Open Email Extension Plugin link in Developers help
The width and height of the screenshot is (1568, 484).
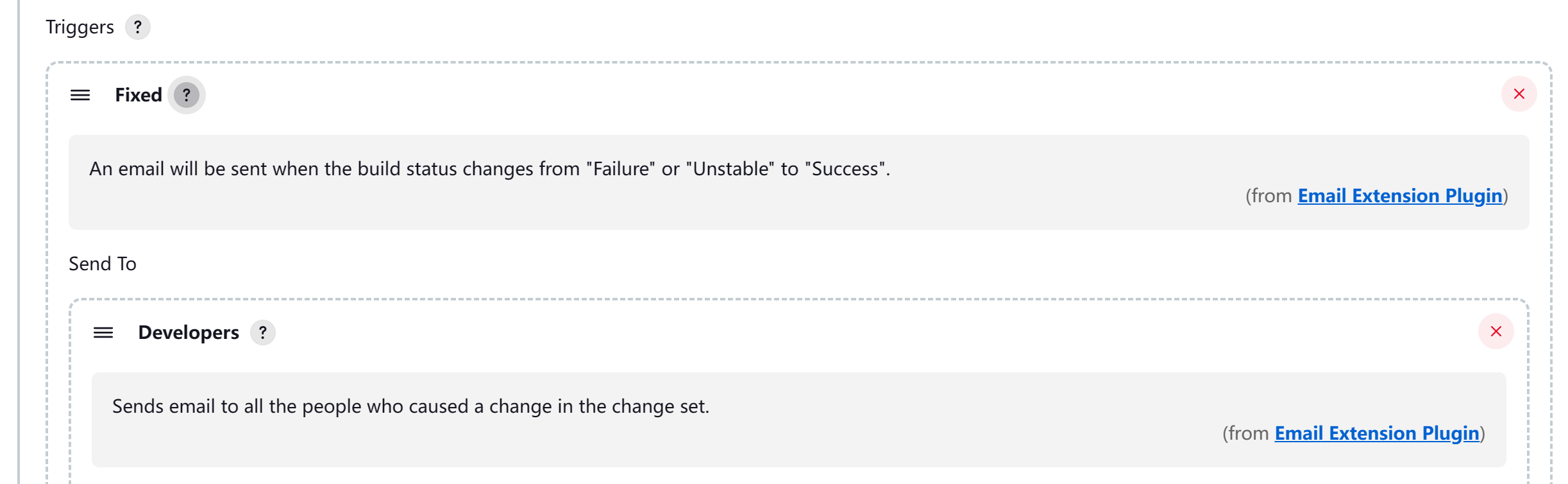(1377, 433)
